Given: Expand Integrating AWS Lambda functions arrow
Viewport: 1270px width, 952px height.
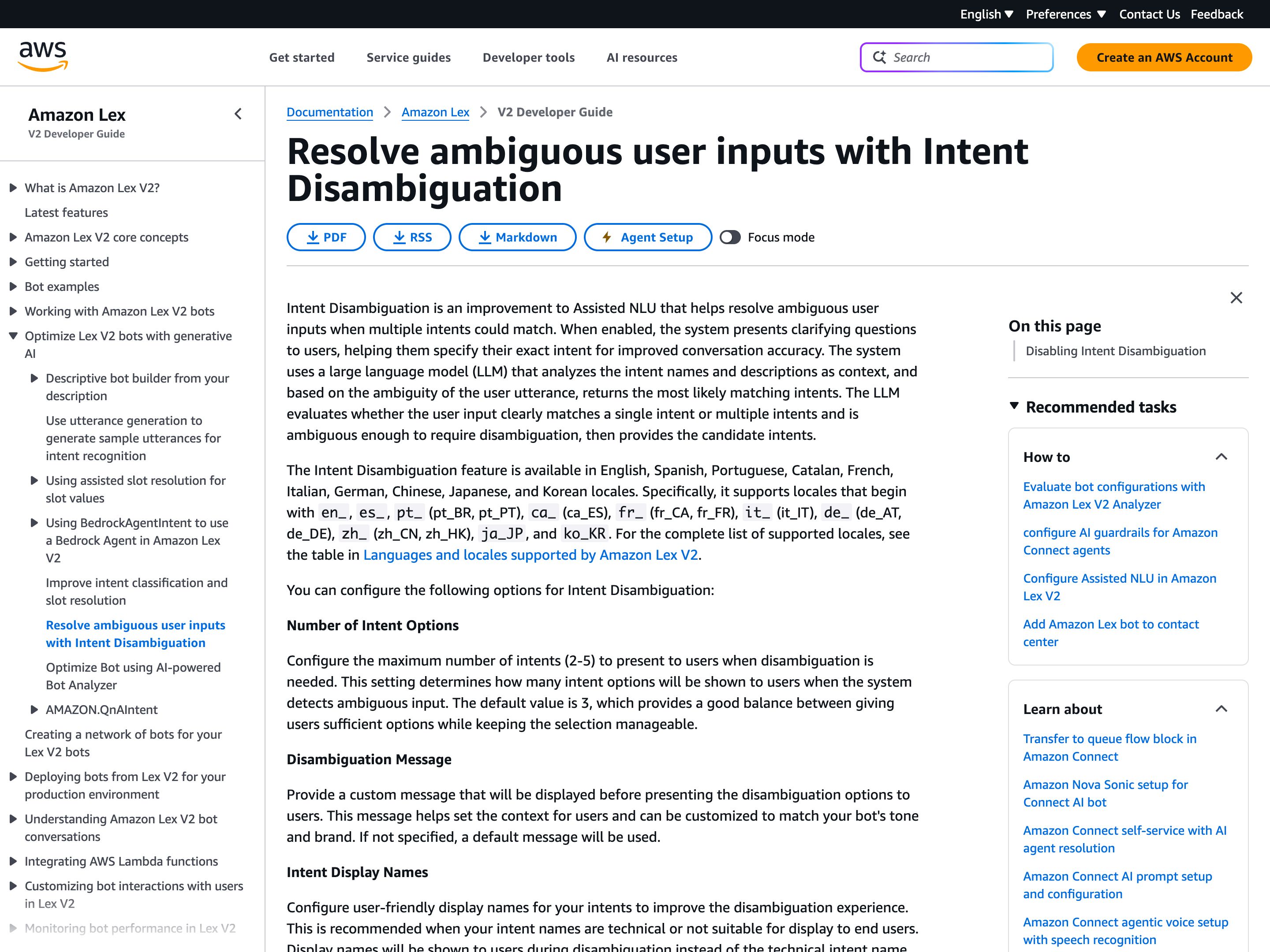Looking at the screenshot, I should pos(13,861).
